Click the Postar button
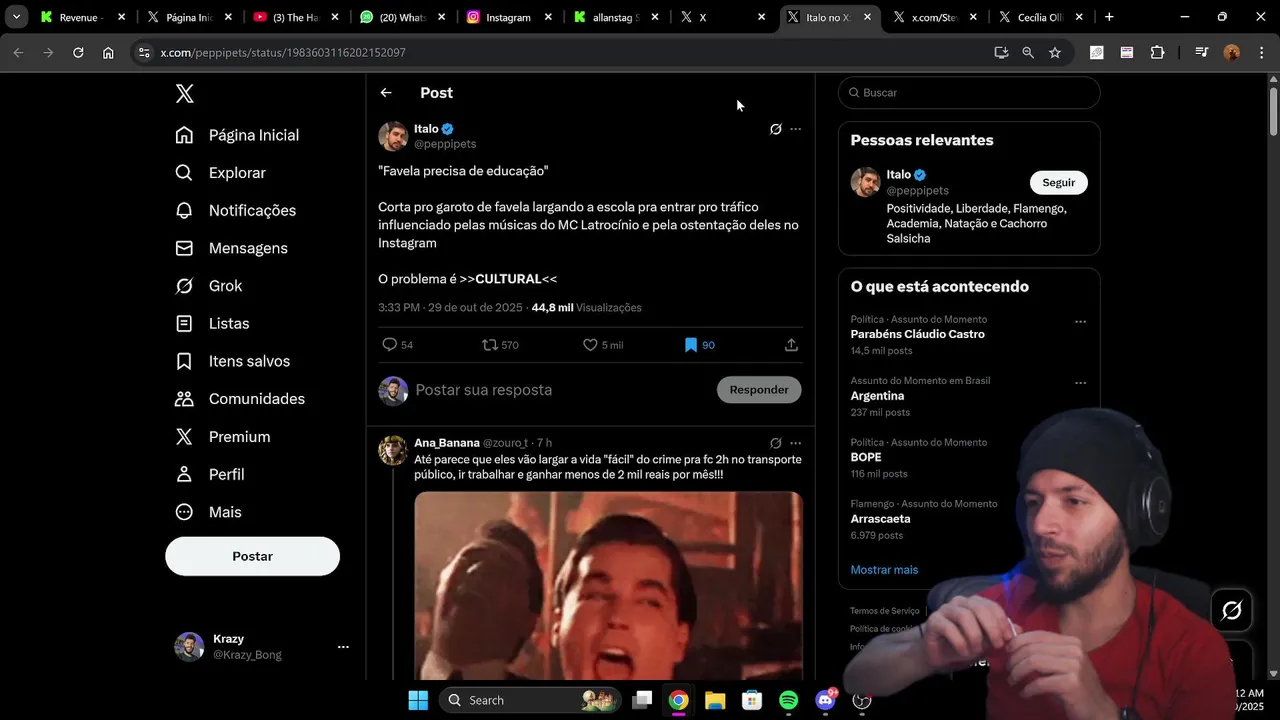The height and width of the screenshot is (720, 1280). tap(252, 556)
